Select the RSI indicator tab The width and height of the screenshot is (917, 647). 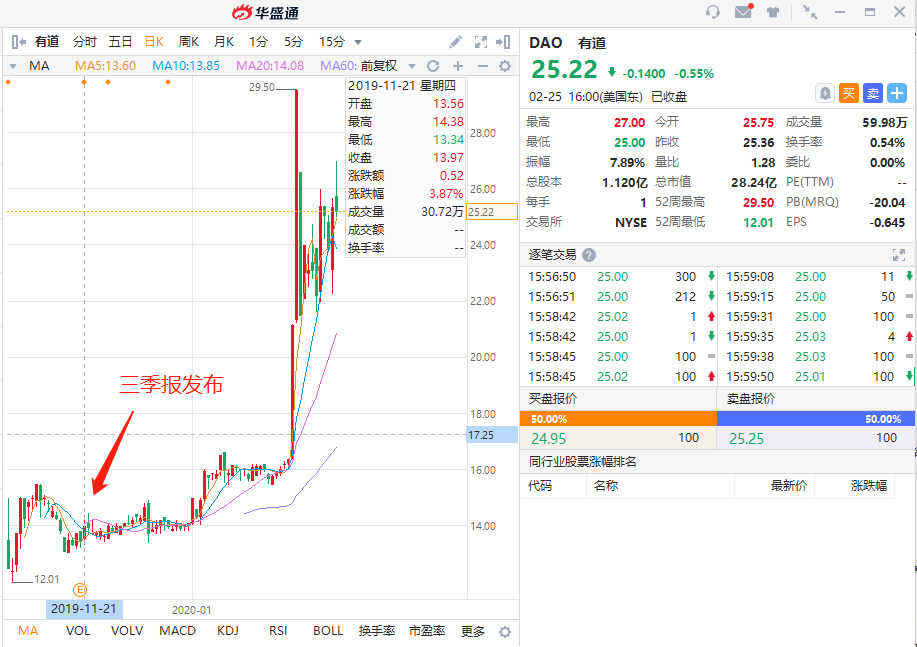278,631
